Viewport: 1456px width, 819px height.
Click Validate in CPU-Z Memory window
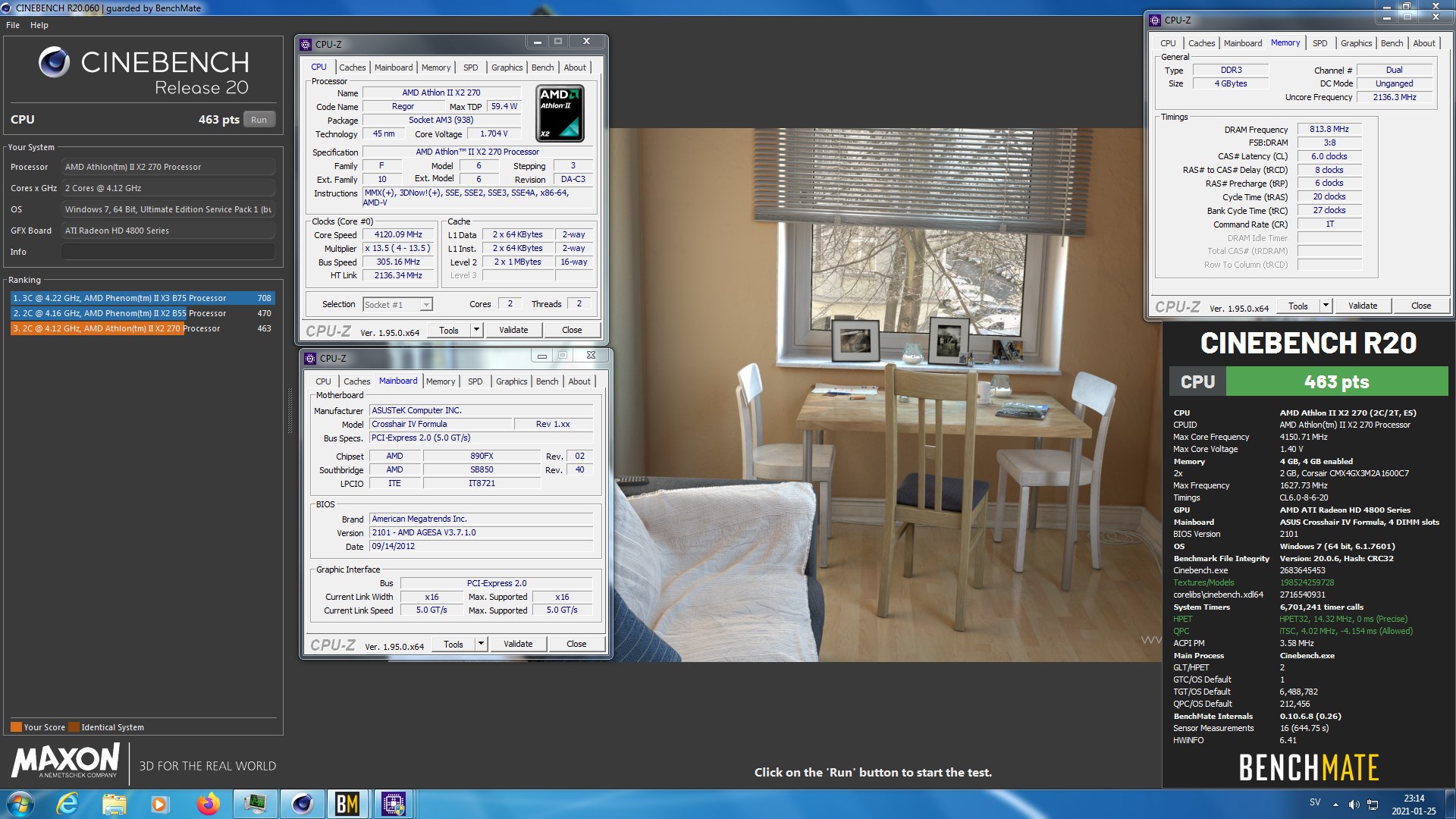pyautogui.click(x=1363, y=306)
